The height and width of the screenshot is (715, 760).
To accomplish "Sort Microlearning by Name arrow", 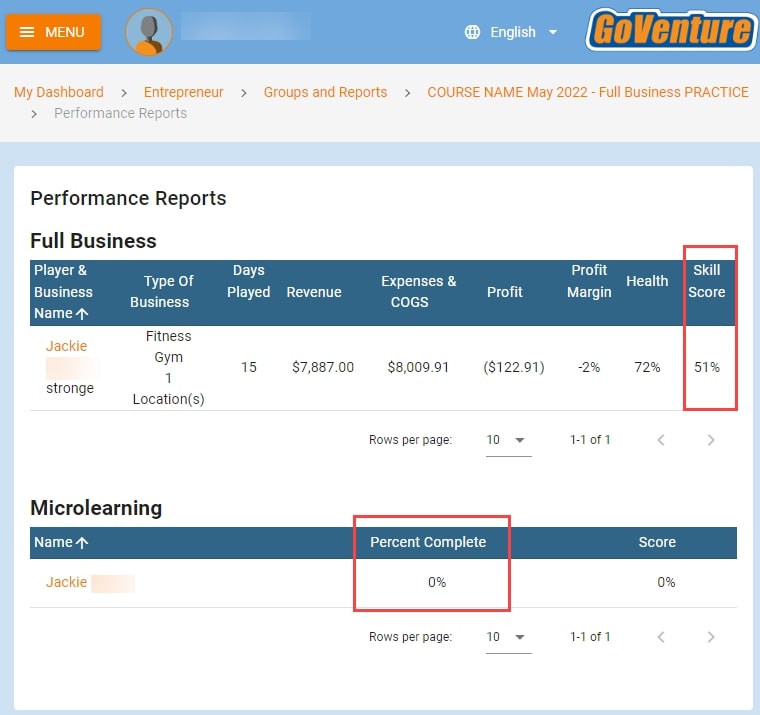I will [82, 543].
